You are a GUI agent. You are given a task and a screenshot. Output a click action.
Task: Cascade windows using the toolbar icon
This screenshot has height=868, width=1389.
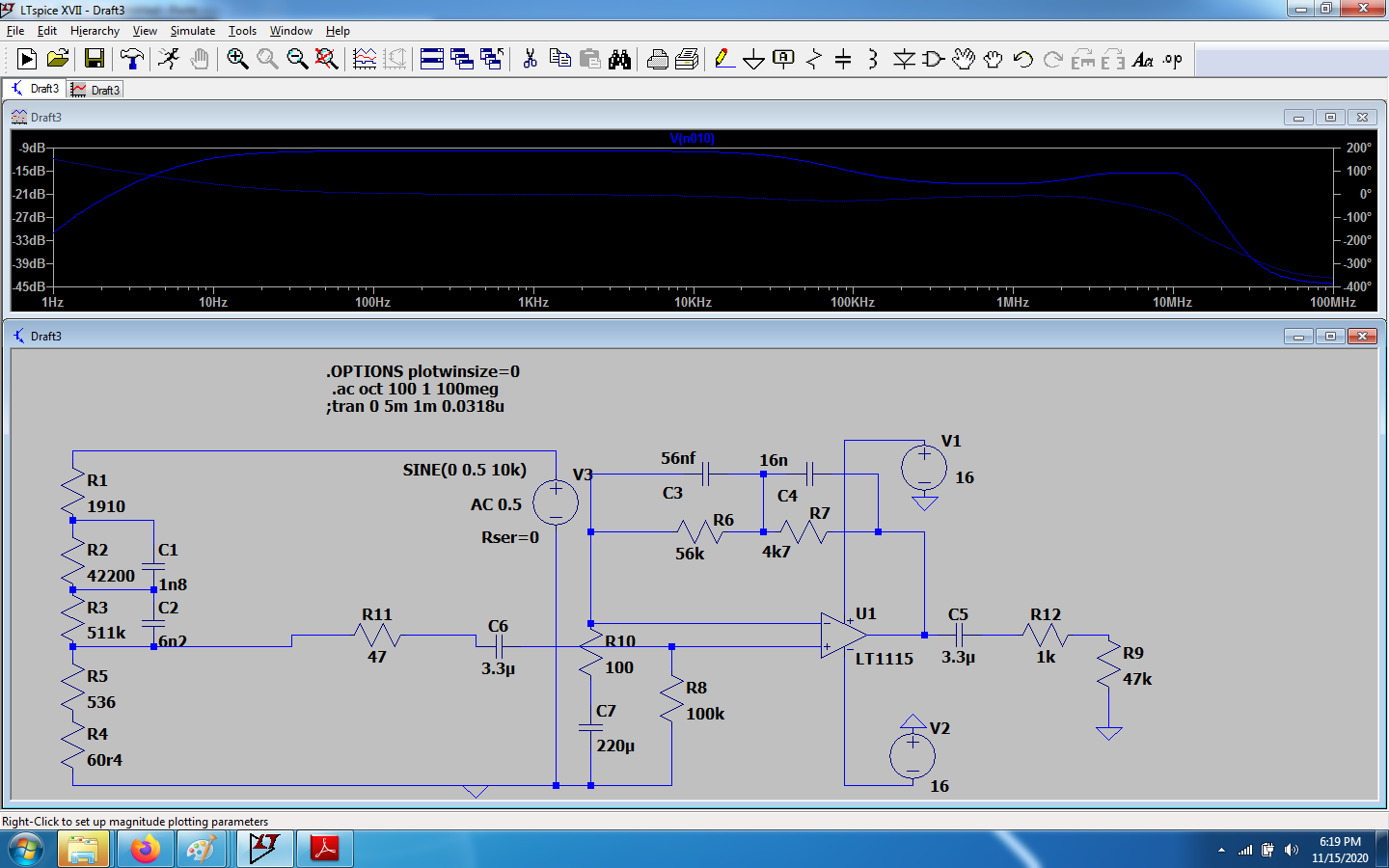(x=462, y=60)
